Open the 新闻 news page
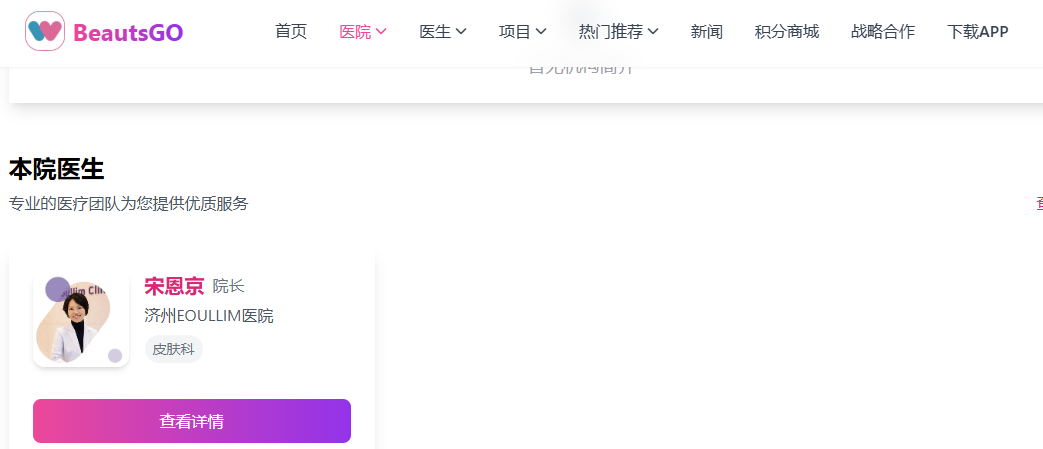Screen dimensions: 1043x449 [706, 31]
